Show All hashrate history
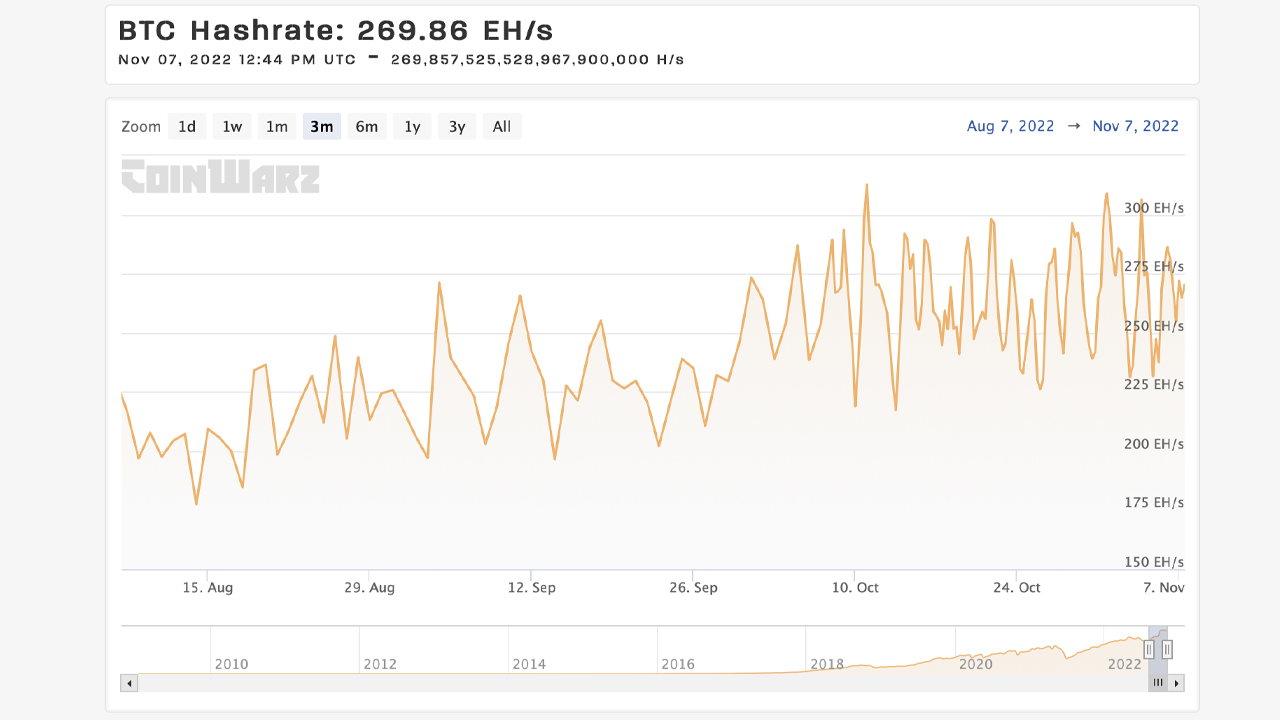Viewport: 1280px width, 720px height. [502, 127]
